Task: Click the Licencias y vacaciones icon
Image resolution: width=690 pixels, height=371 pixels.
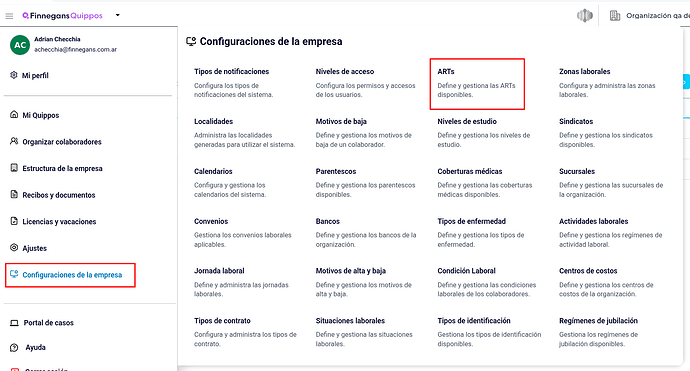Action: (x=14, y=221)
